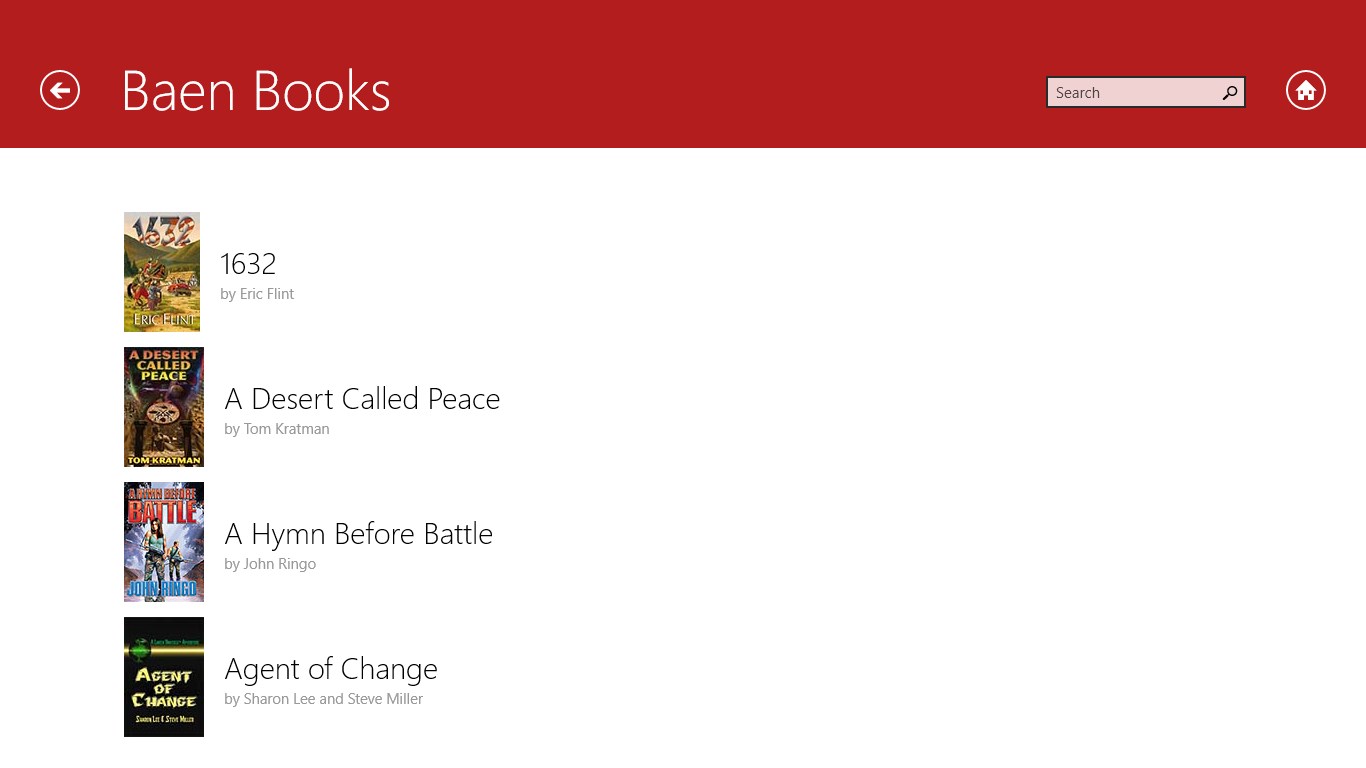This screenshot has height=768, width=1366.
Task: Select the A Hymn Before Battle cover
Action: pyautogui.click(x=164, y=542)
